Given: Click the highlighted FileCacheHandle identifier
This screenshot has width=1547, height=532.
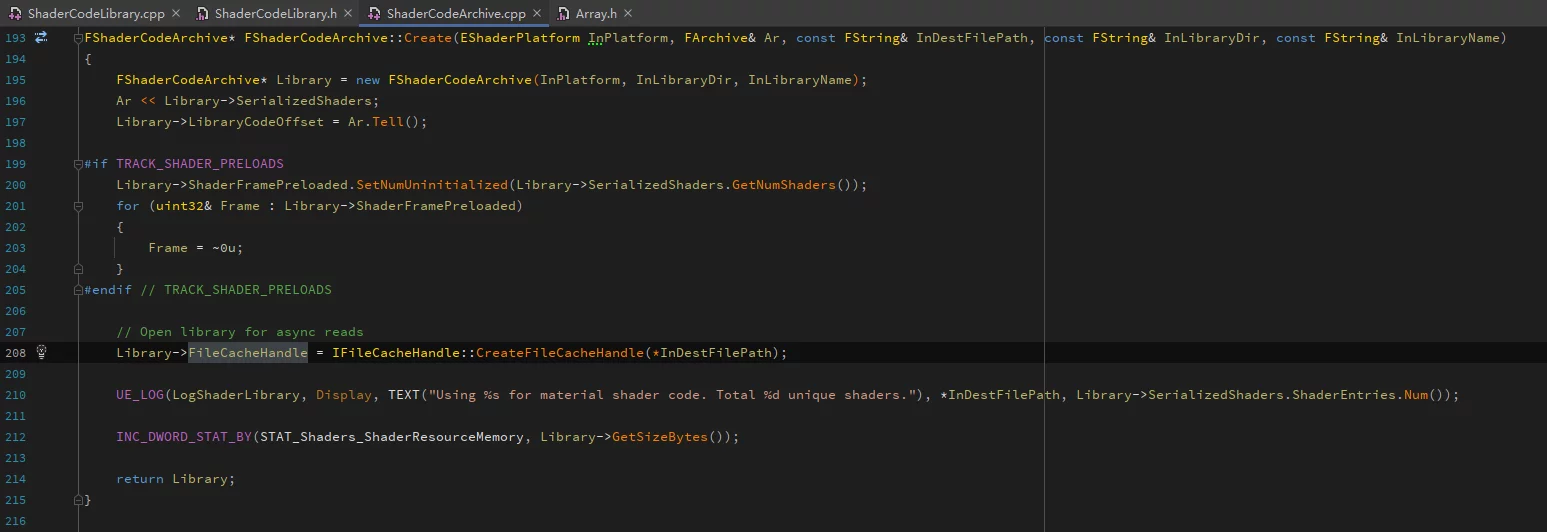Looking at the screenshot, I should coord(248,353).
